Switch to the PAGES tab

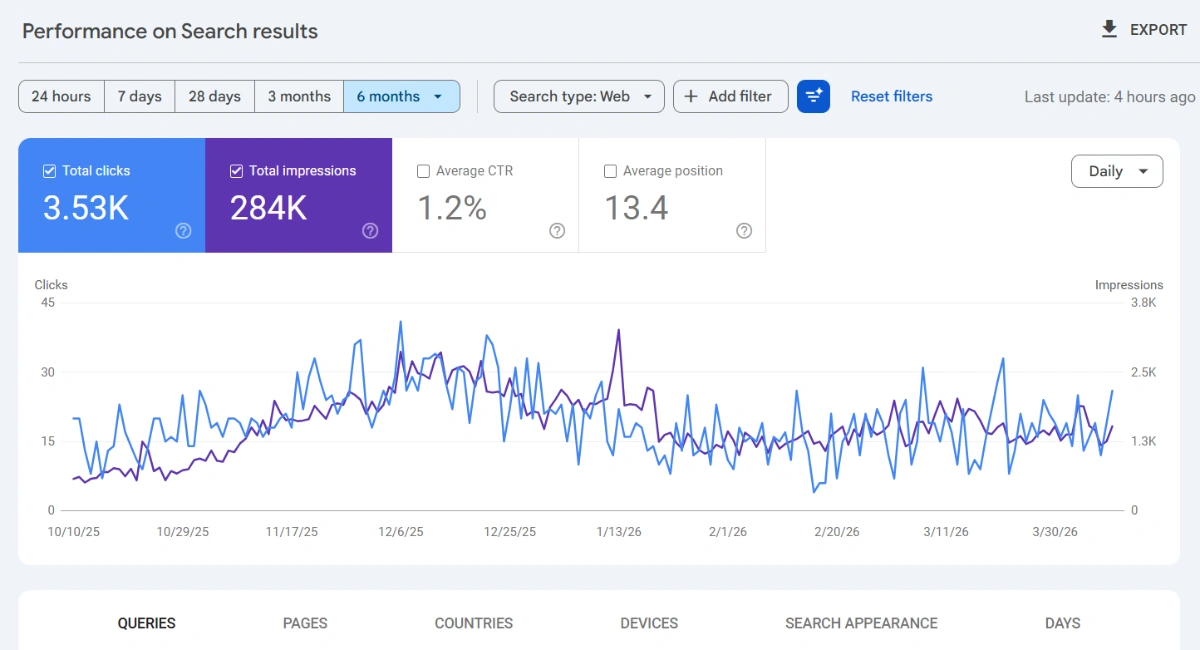point(305,623)
